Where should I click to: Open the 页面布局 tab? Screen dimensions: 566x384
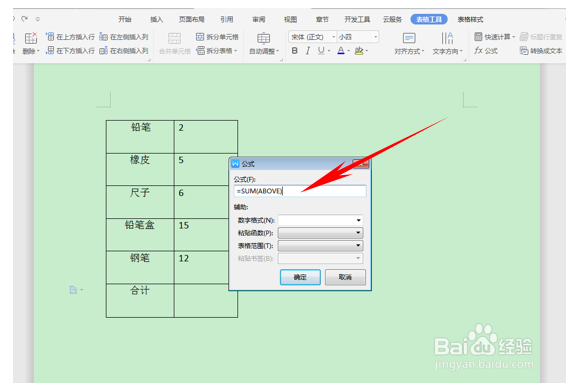click(x=192, y=19)
